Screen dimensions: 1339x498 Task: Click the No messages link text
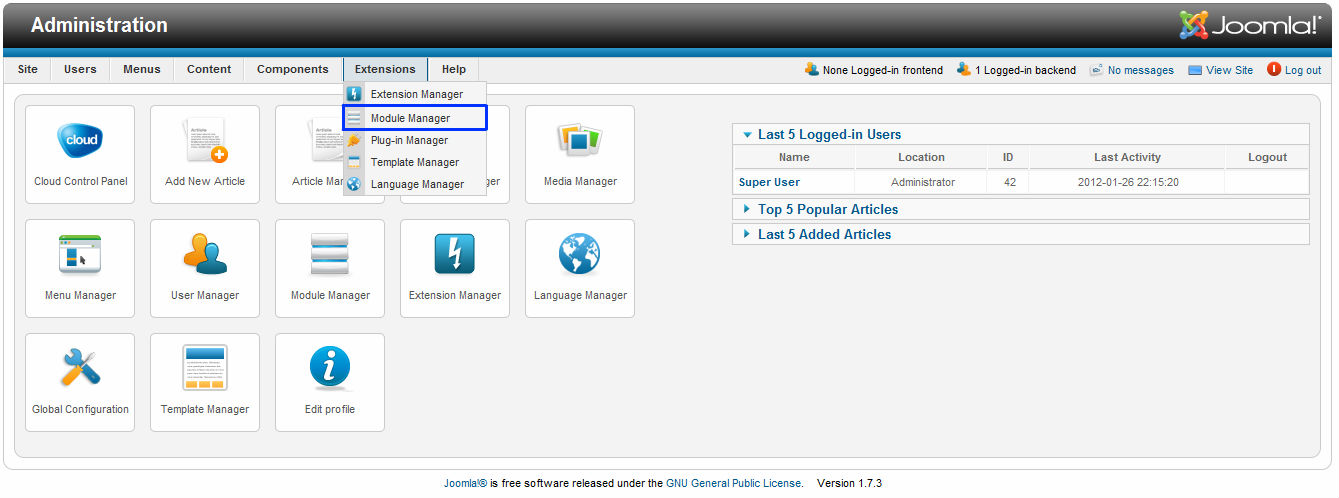click(x=1141, y=70)
